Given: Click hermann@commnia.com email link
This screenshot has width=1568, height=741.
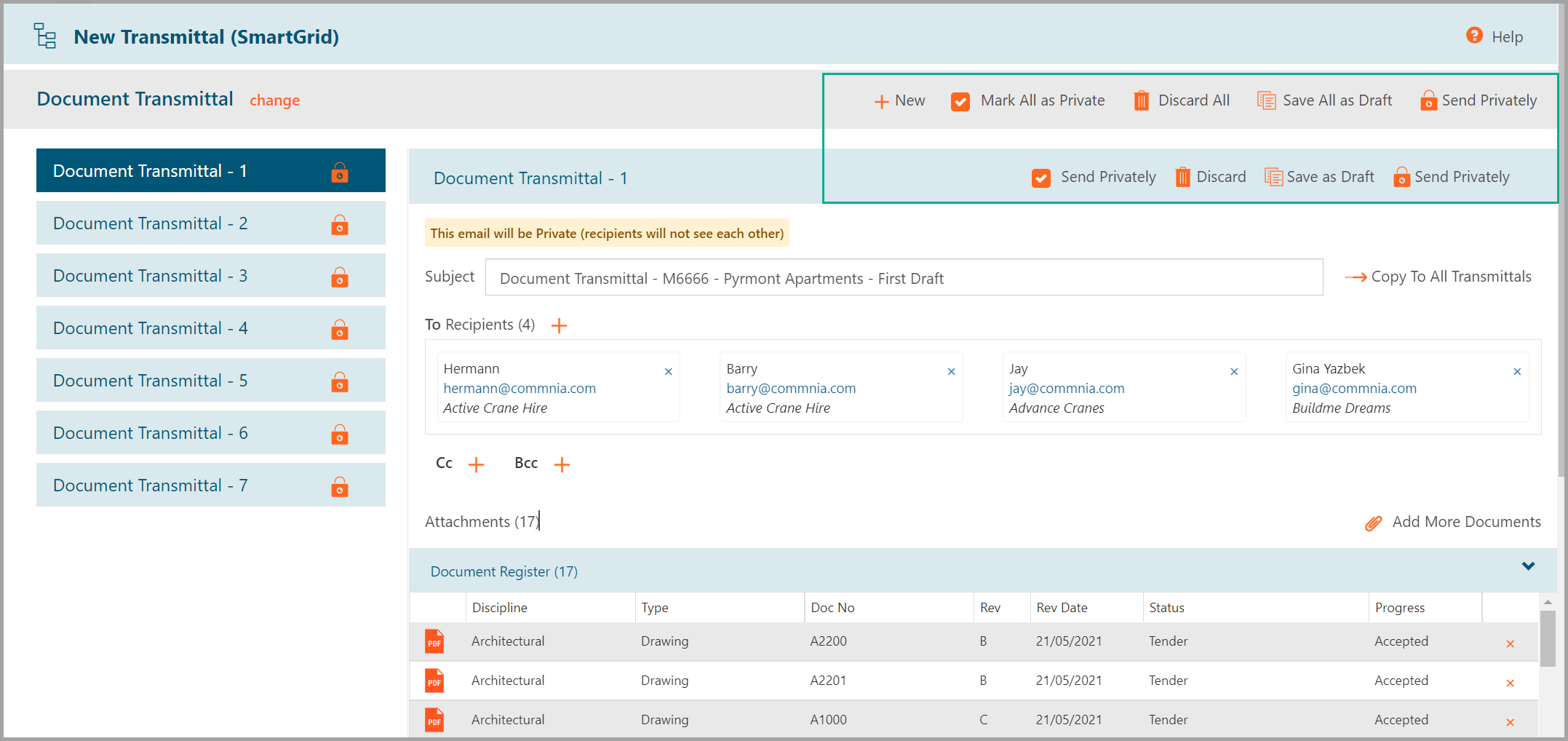Looking at the screenshot, I should pyautogui.click(x=520, y=389).
